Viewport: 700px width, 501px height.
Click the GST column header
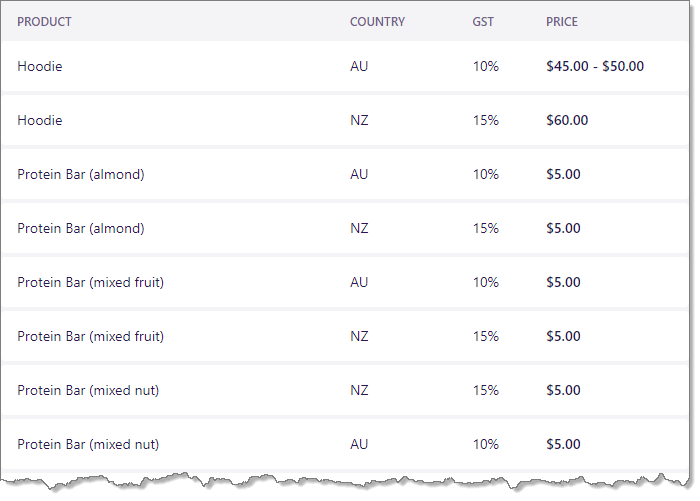483,22
